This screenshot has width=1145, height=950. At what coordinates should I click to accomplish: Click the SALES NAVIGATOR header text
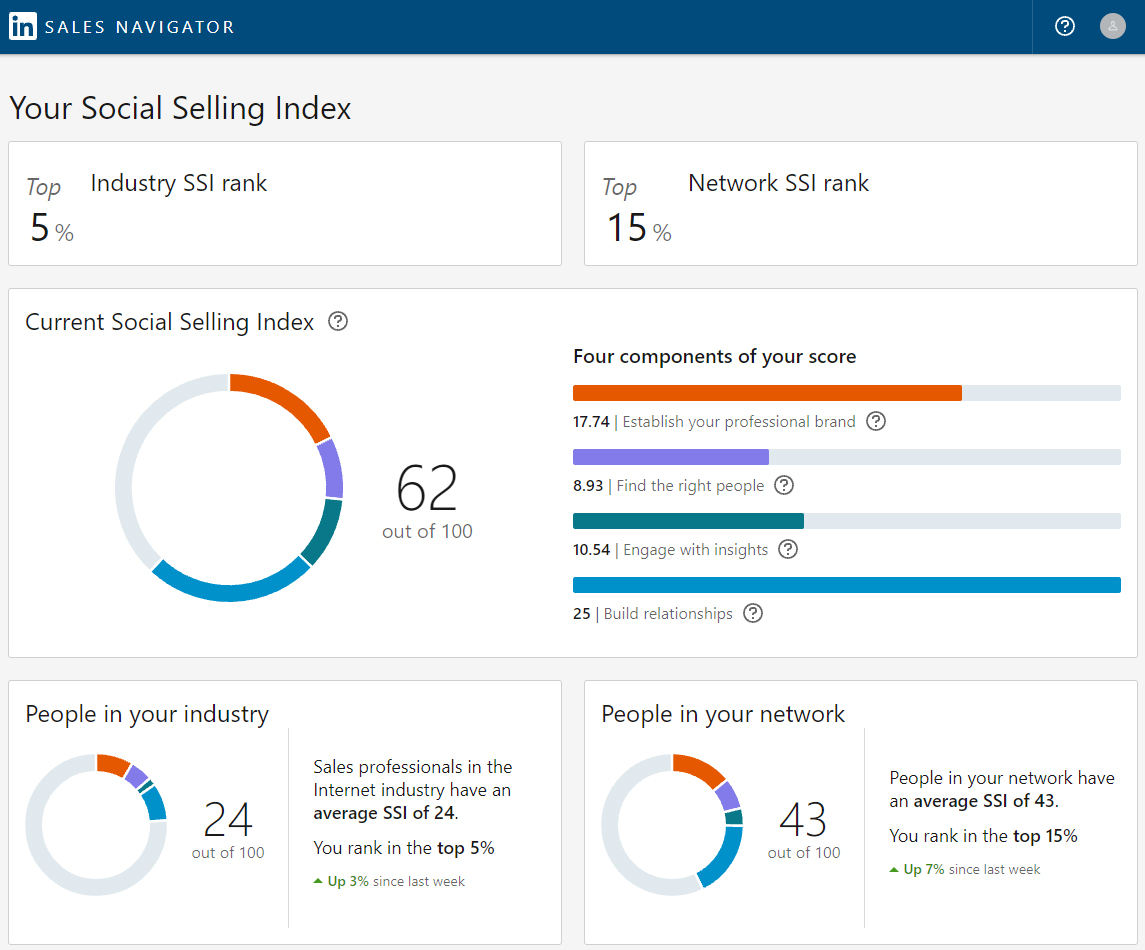point(139,27)
